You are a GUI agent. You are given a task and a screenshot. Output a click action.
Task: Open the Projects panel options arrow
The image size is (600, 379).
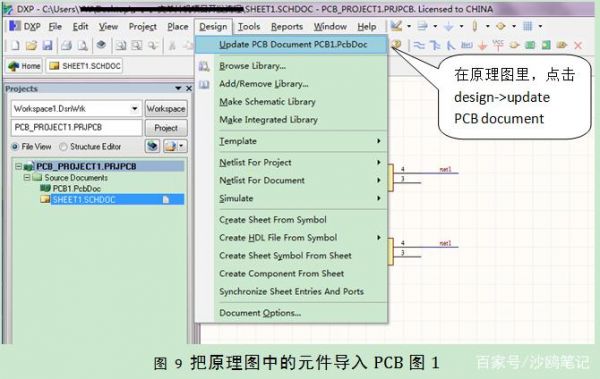pyautogui.click(x=178, y=88)
